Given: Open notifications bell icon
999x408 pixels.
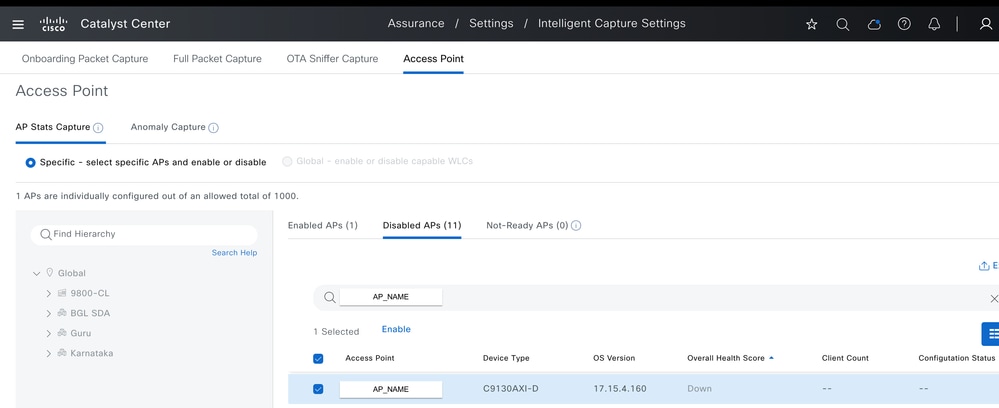Looking at the screenshot, I should tap(934, 24).
